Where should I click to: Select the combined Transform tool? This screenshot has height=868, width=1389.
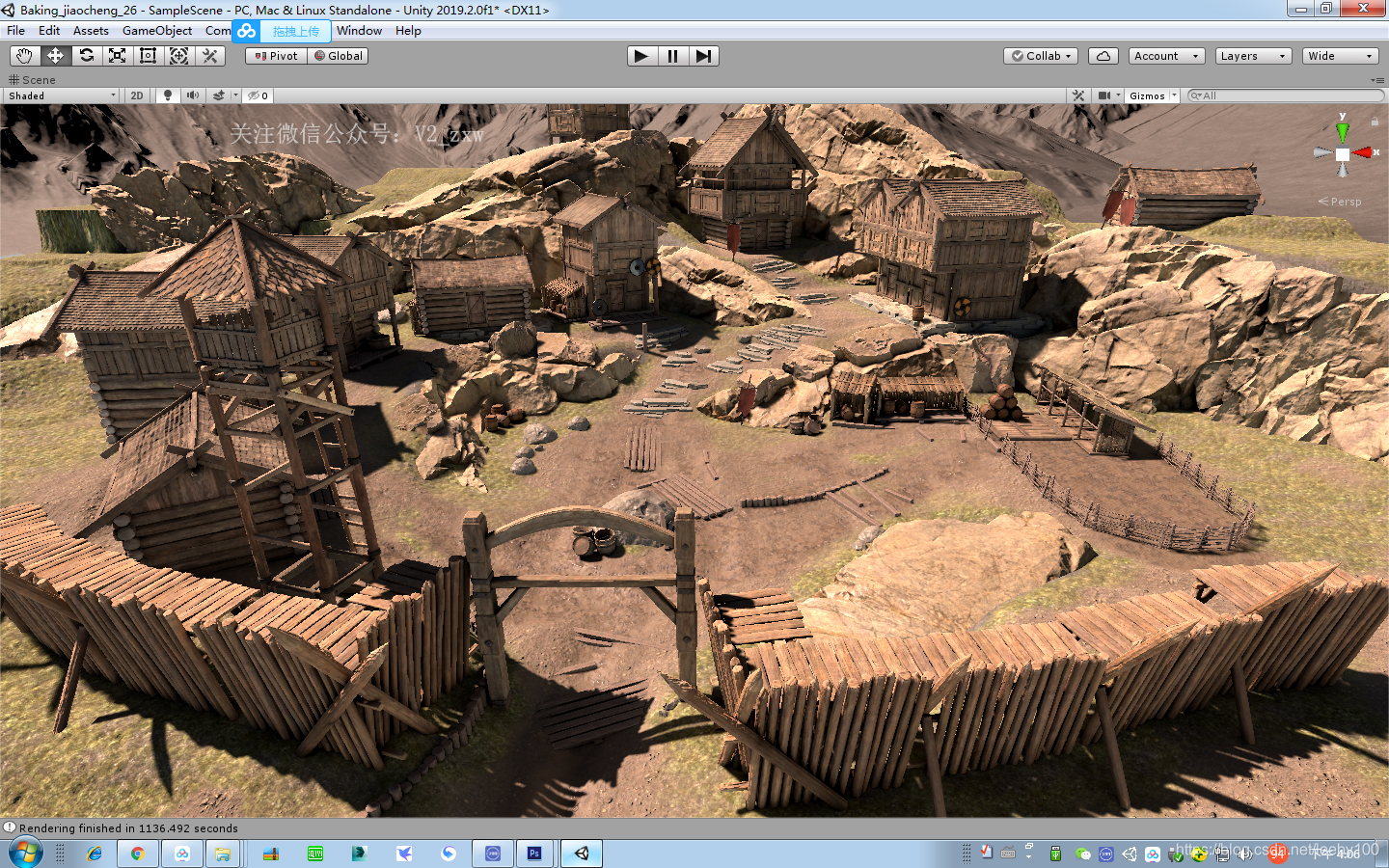pyautogui.click(x=178, y=56)
